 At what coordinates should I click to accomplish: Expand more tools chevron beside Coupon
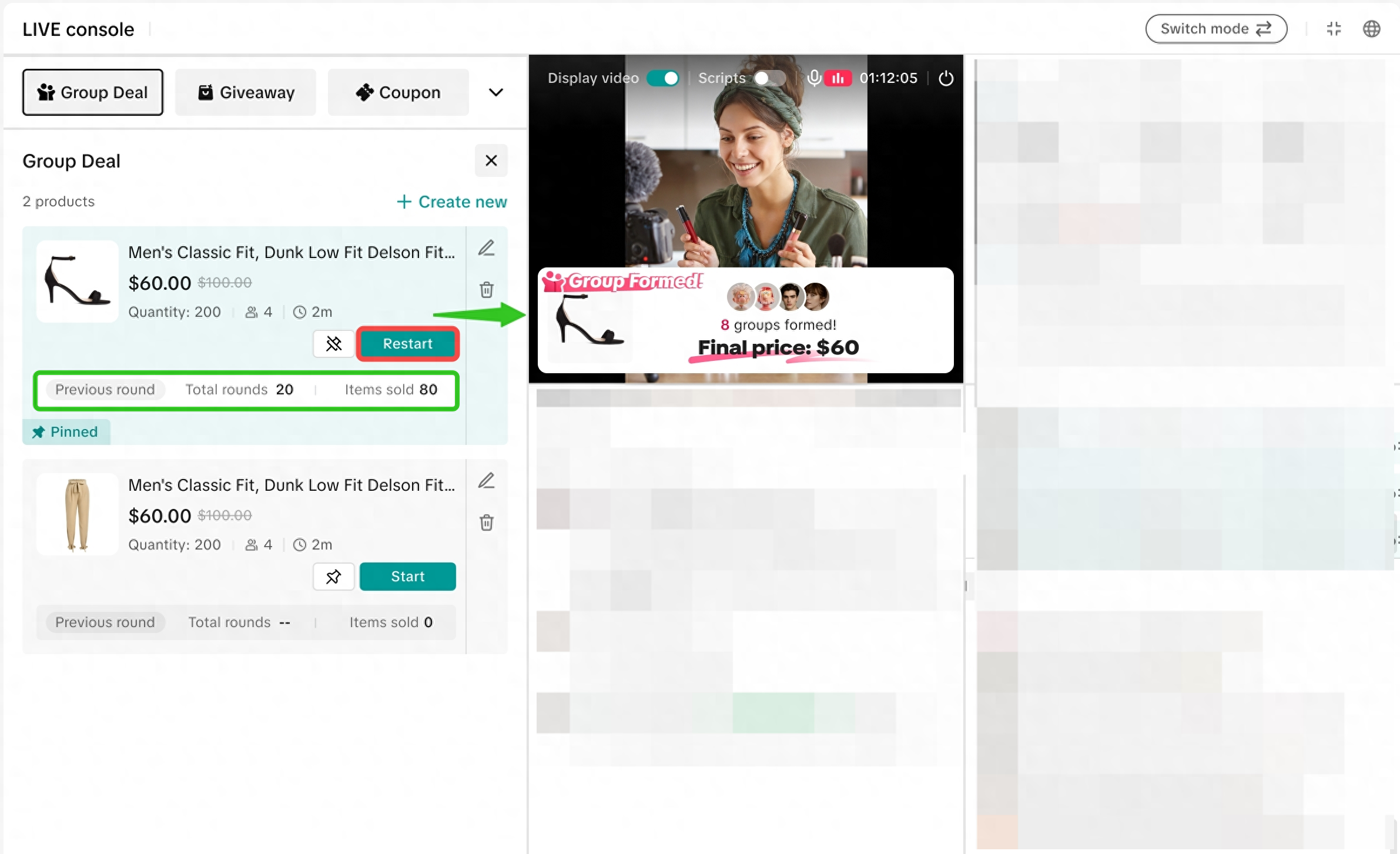point(496,92)
